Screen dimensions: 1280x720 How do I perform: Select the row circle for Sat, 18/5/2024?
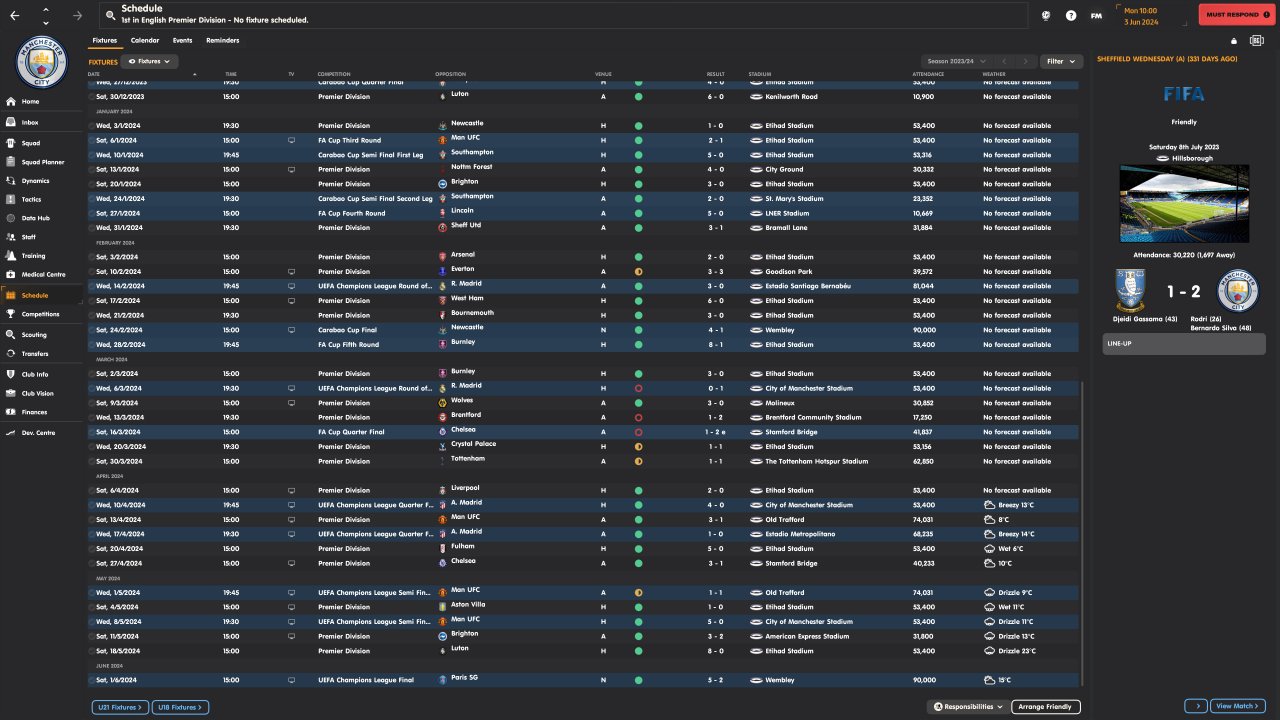92,651
